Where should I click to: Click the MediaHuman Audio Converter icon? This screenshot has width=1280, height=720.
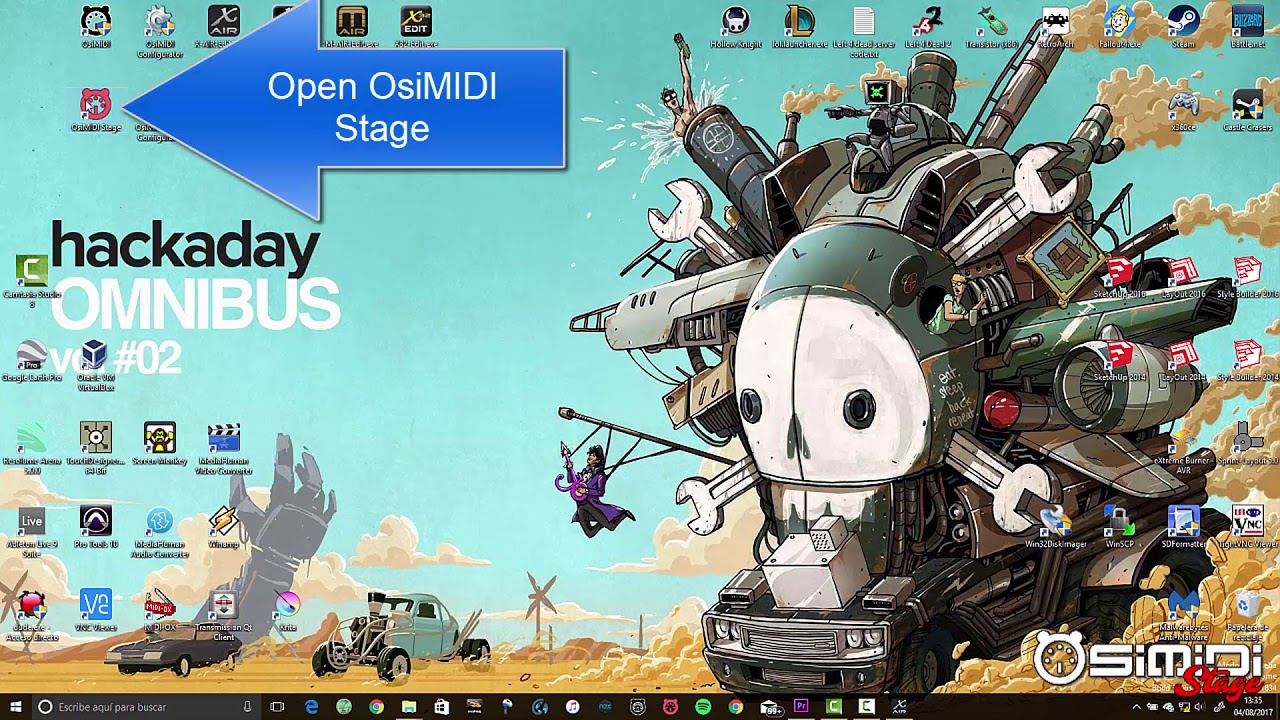(x=160, y=532)
